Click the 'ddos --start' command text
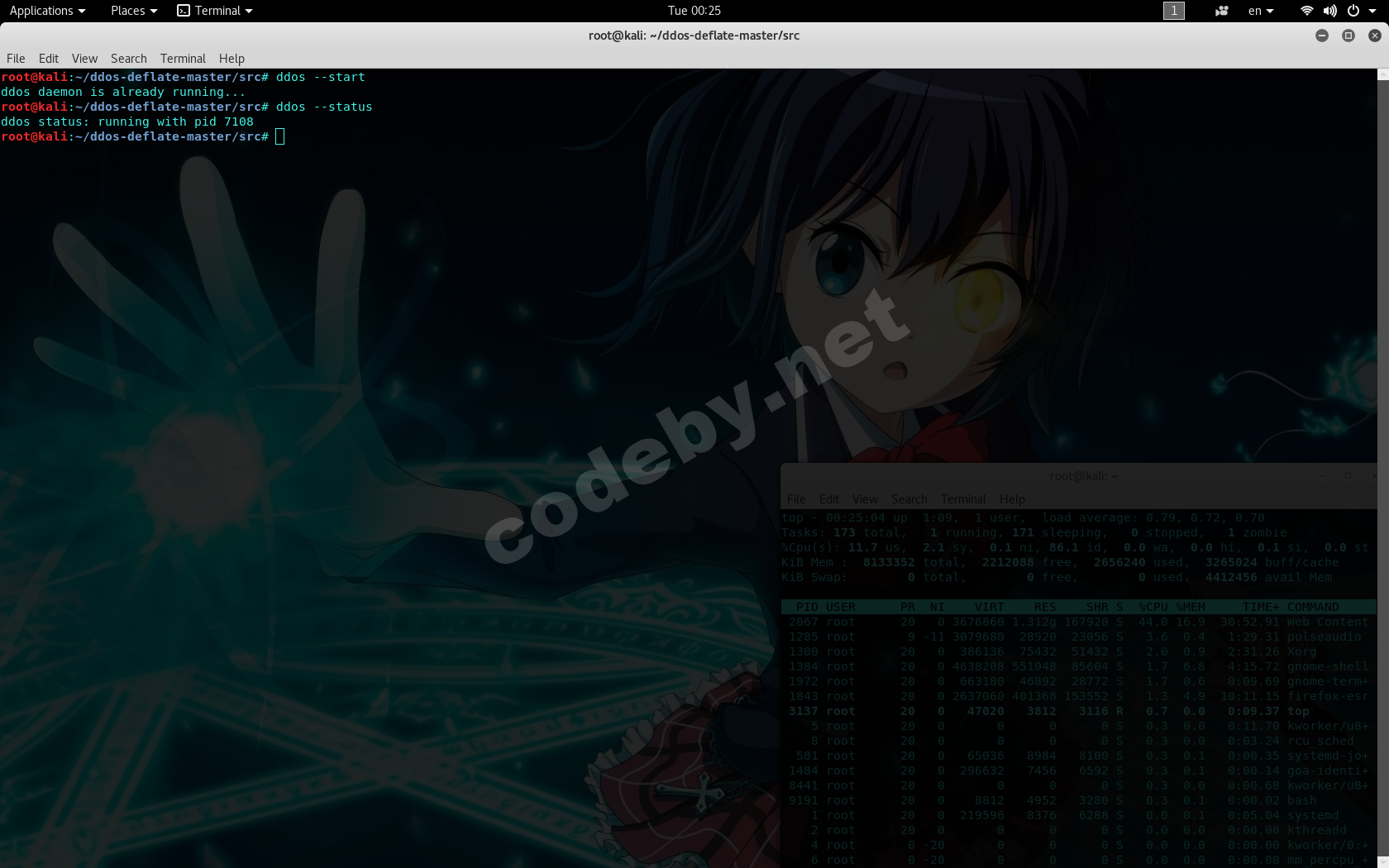1389x868 pixels. [x=321, y=77]
